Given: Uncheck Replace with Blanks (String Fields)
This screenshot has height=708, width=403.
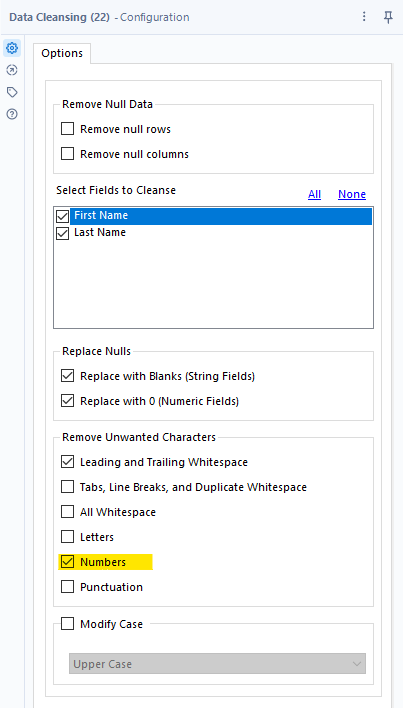Looking at the screenshot, I should tap(67, 376).
